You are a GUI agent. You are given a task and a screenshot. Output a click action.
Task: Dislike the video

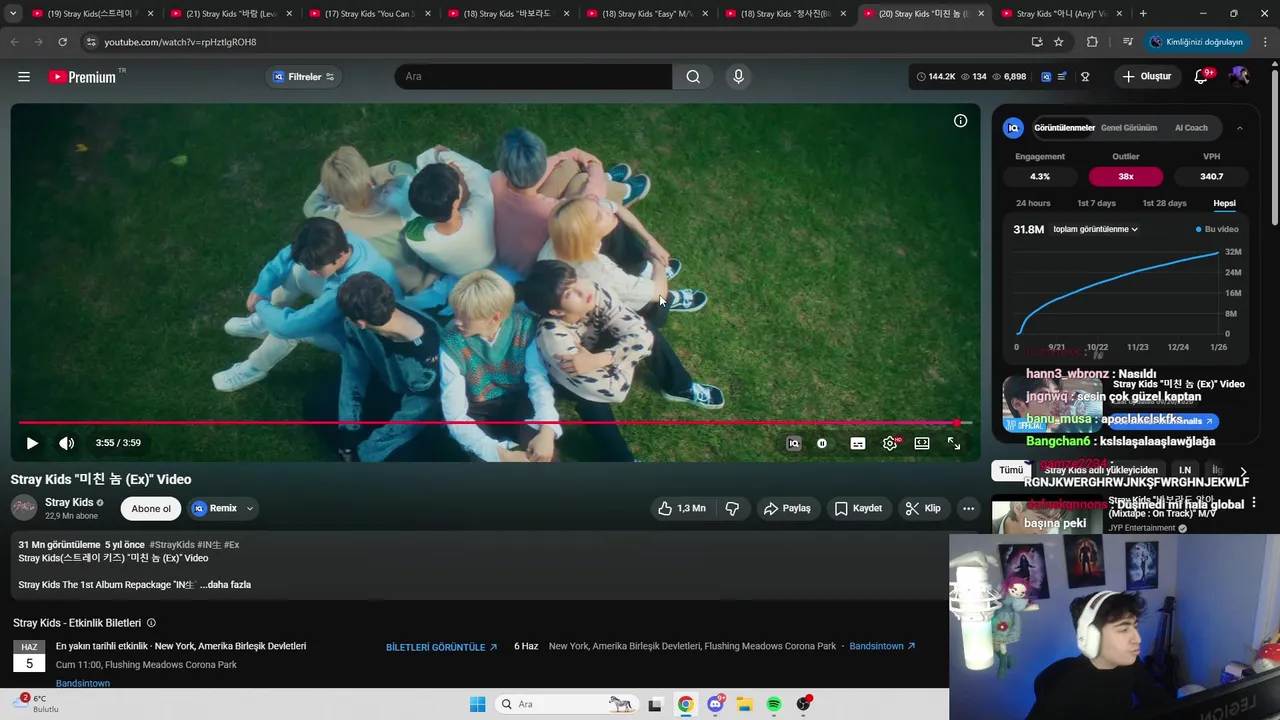[733, 508]
